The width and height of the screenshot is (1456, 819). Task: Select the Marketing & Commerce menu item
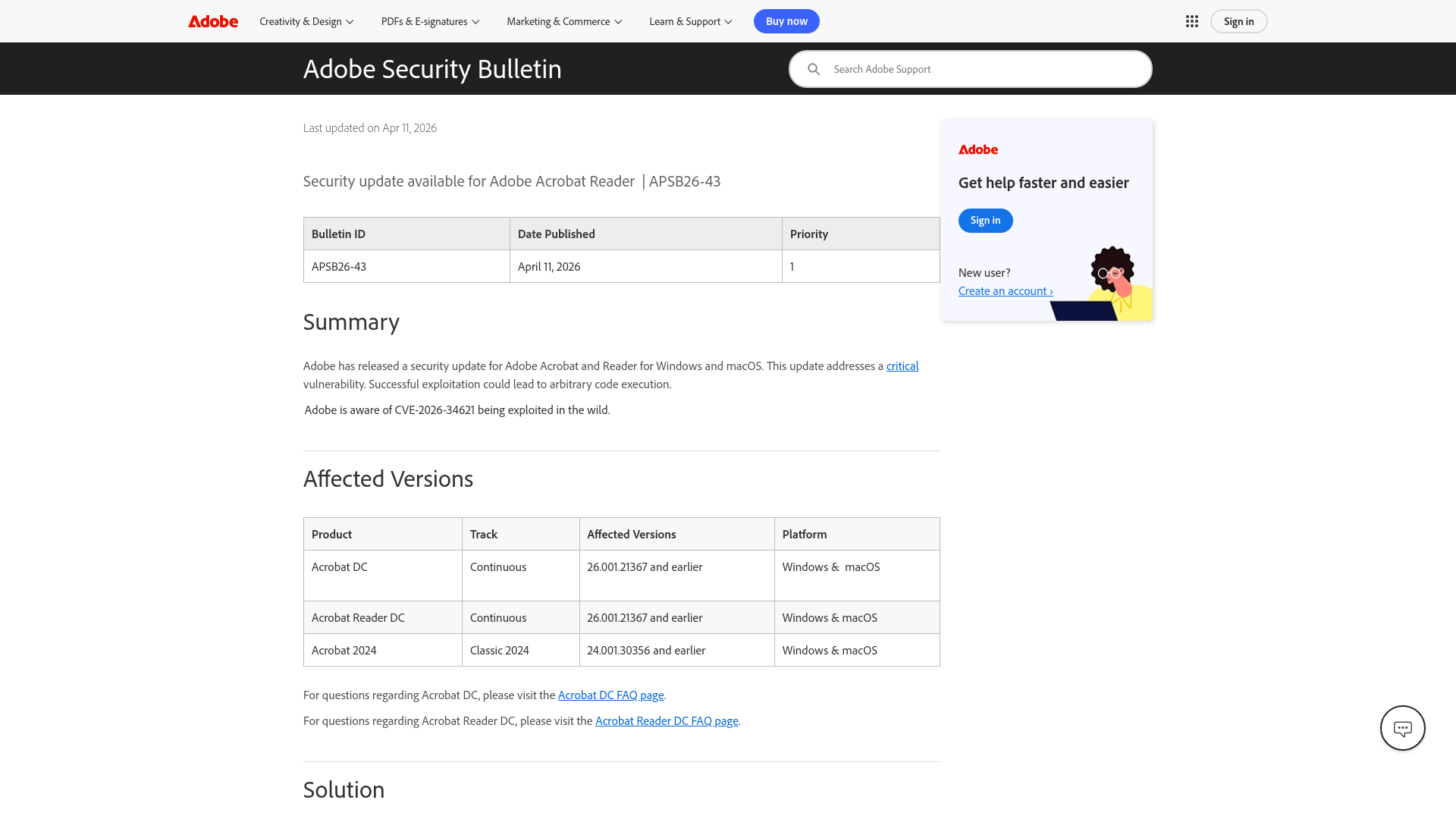pos(558,21)
